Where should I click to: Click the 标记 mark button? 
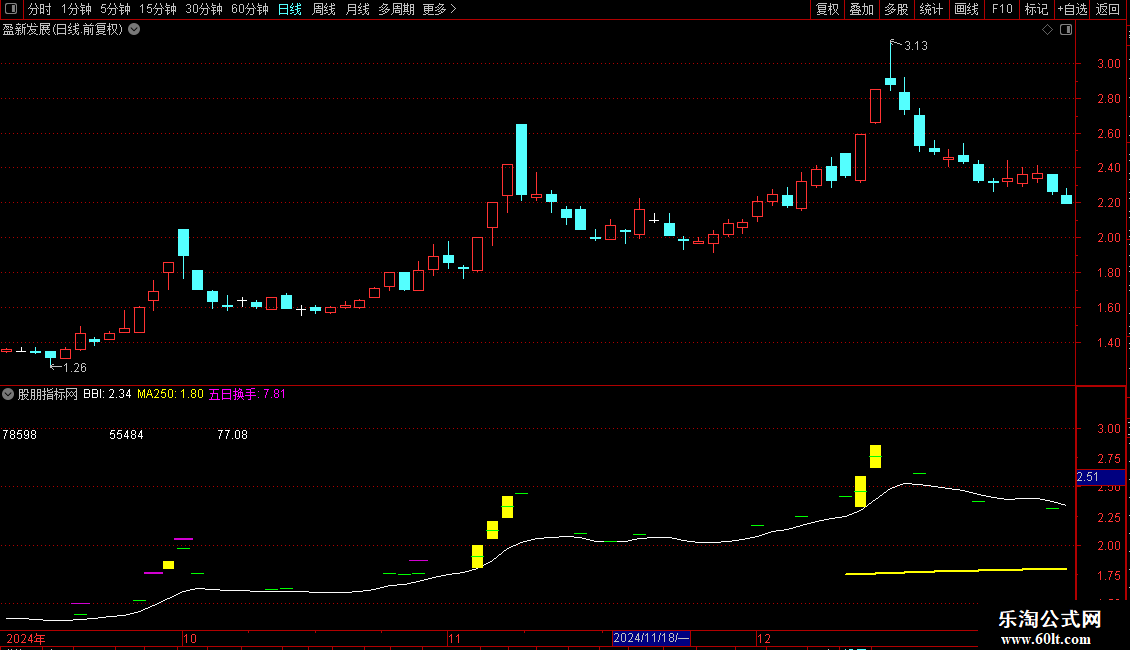coord(1036,9)
